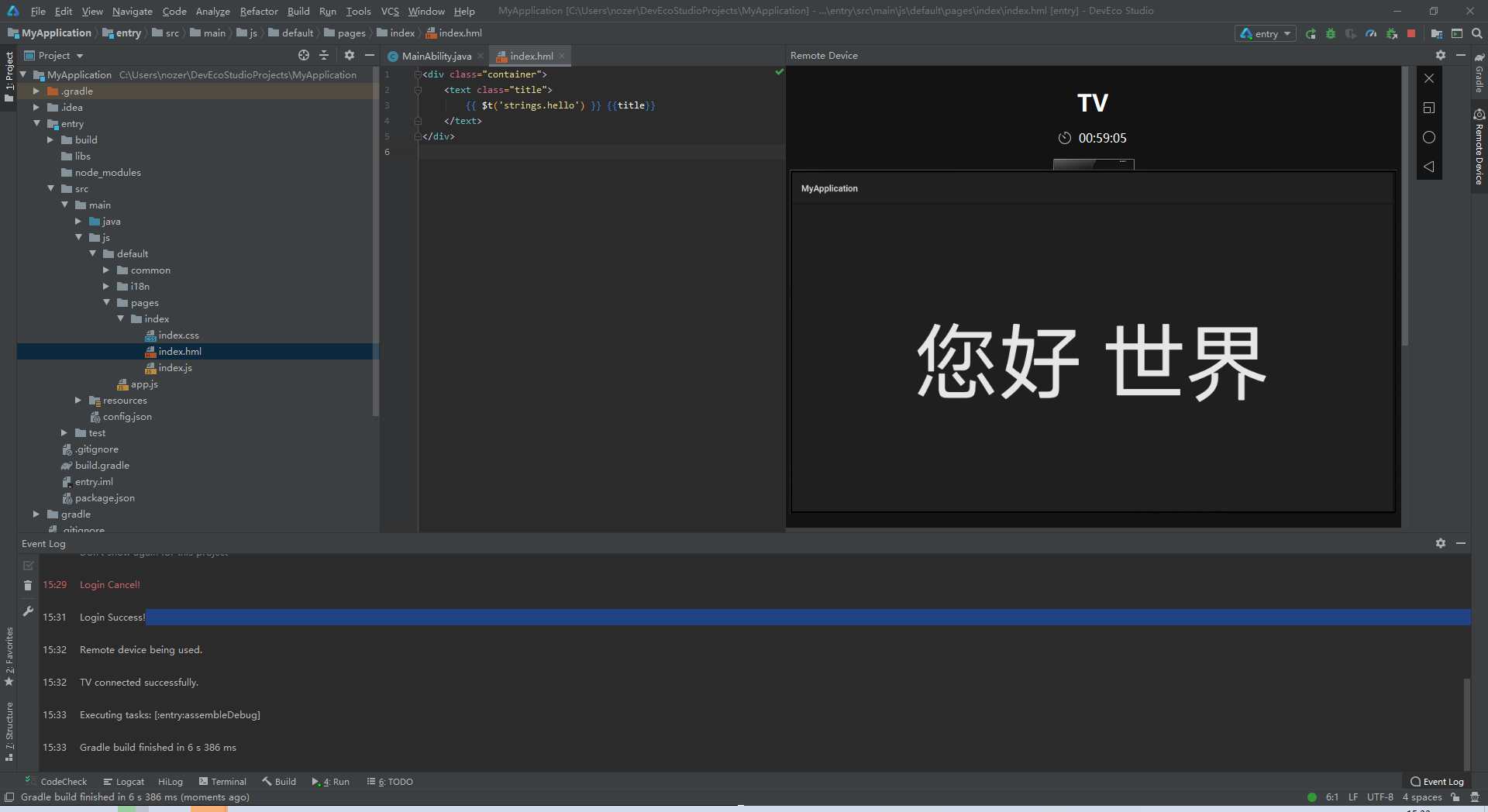Open the 4: Run tool window

330,782
